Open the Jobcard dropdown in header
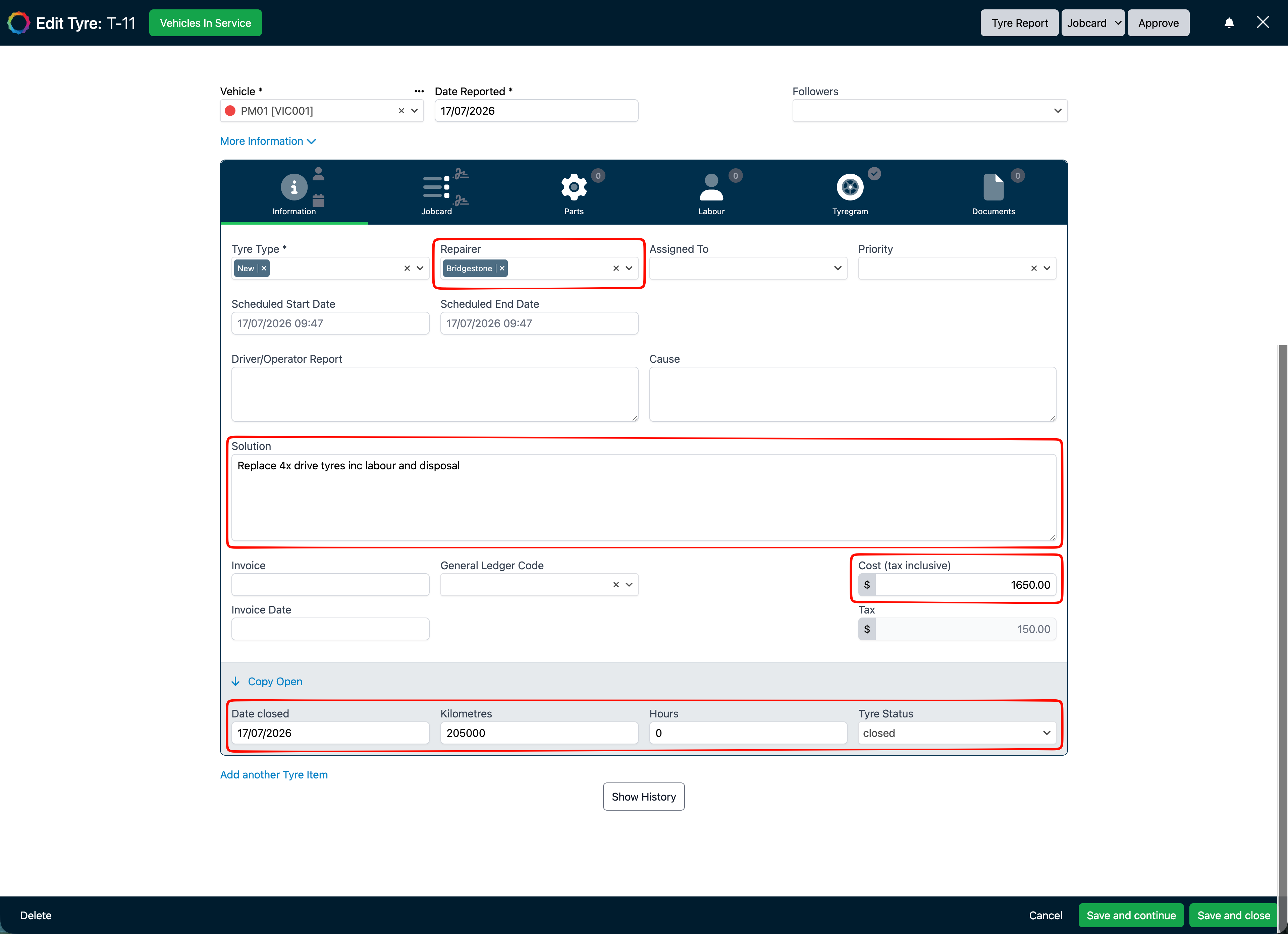The image size is (1288, 934). tap(1093, 23)
